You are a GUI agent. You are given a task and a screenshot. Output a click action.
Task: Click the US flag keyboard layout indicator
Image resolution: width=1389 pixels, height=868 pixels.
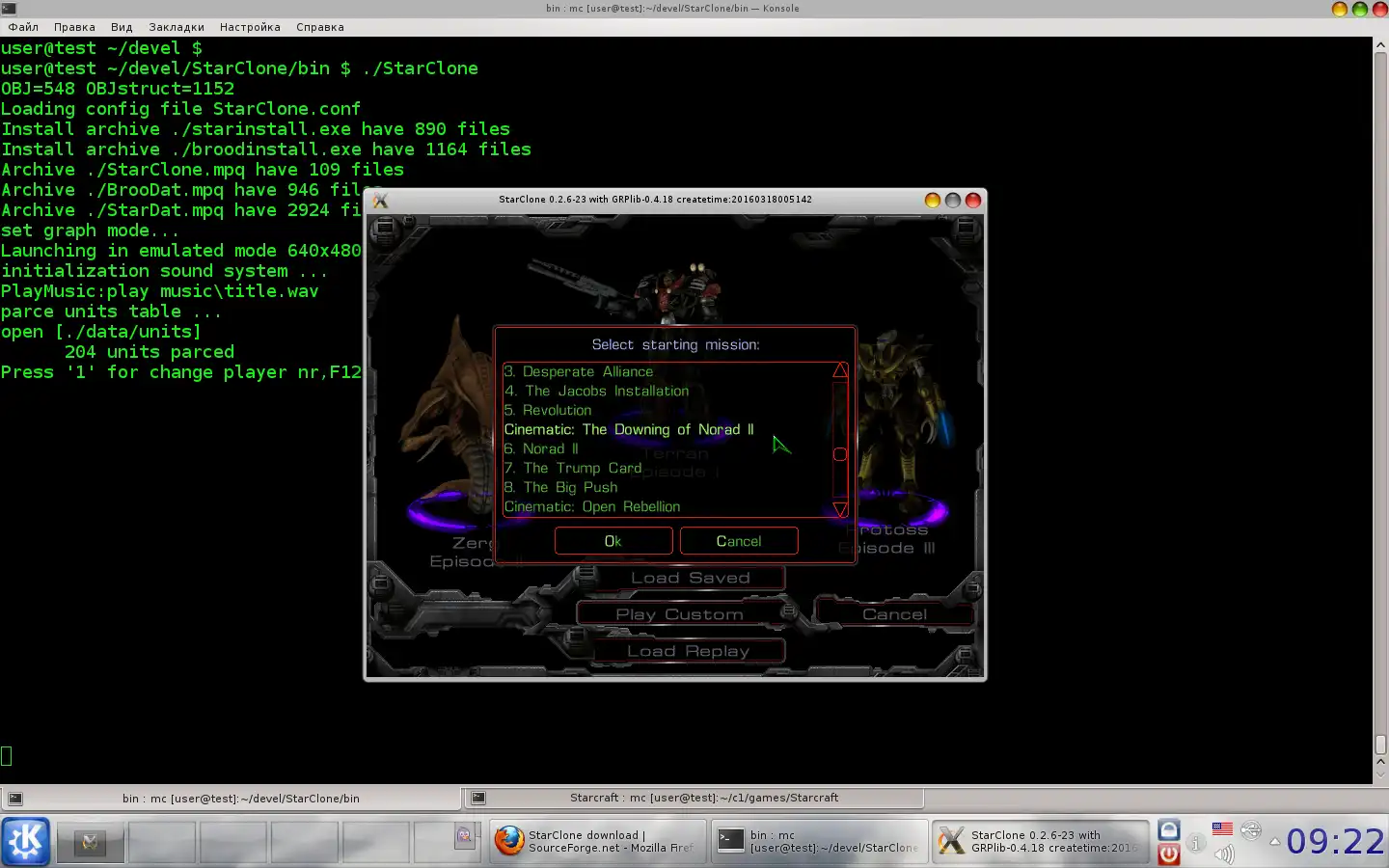click(x=1222, y=828)
